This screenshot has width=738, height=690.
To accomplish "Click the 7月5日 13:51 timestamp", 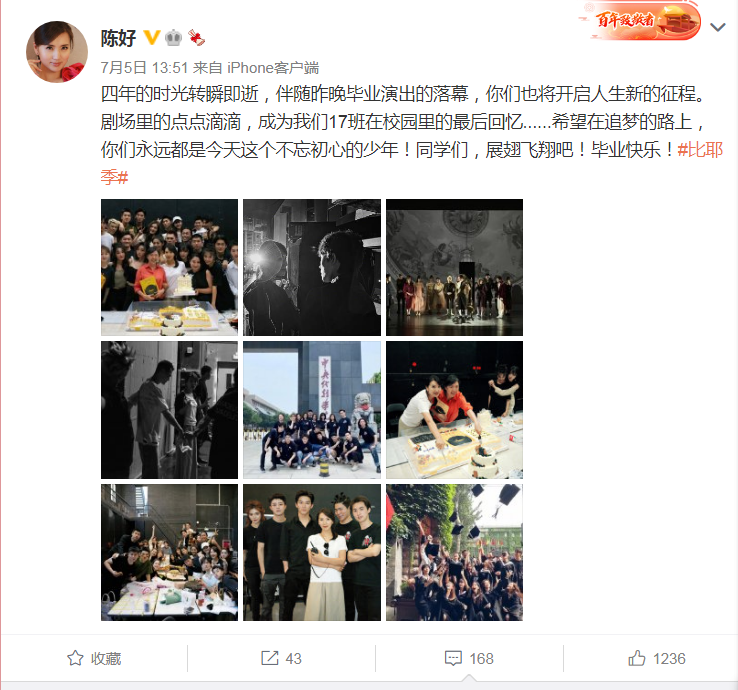I will pos(144,68).
